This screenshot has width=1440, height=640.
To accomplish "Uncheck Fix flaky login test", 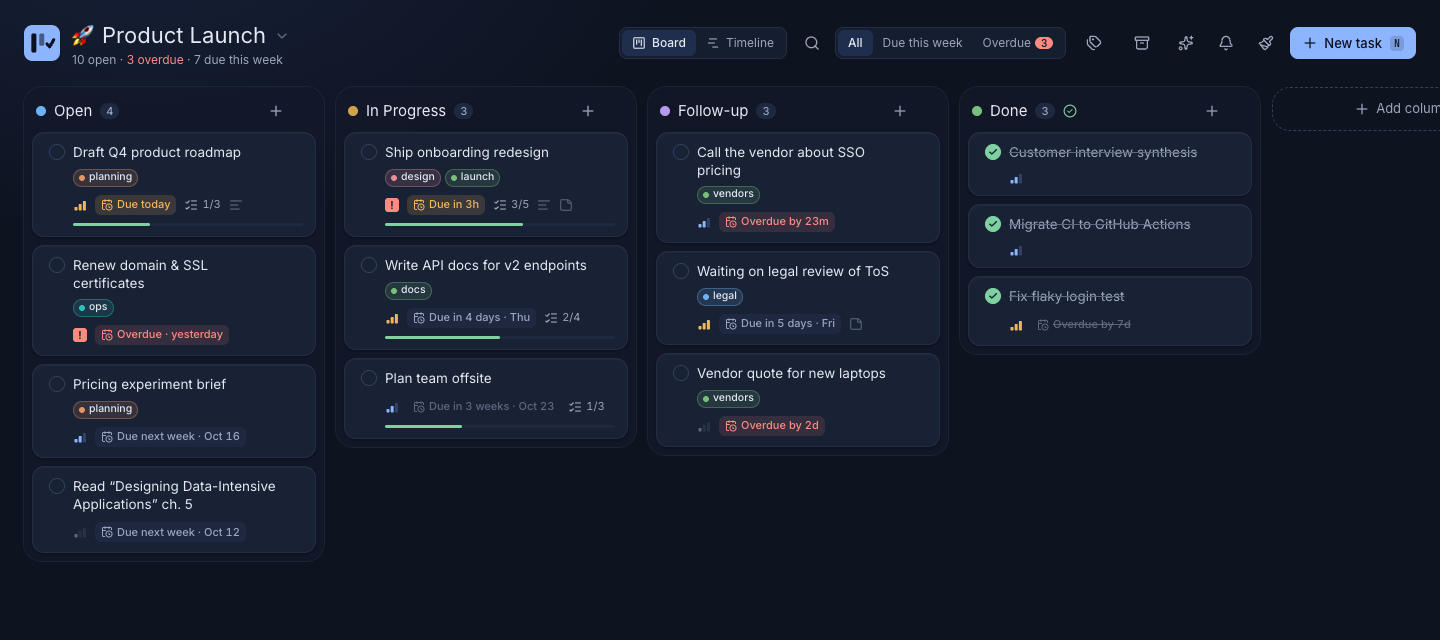I will pos(993,296).
